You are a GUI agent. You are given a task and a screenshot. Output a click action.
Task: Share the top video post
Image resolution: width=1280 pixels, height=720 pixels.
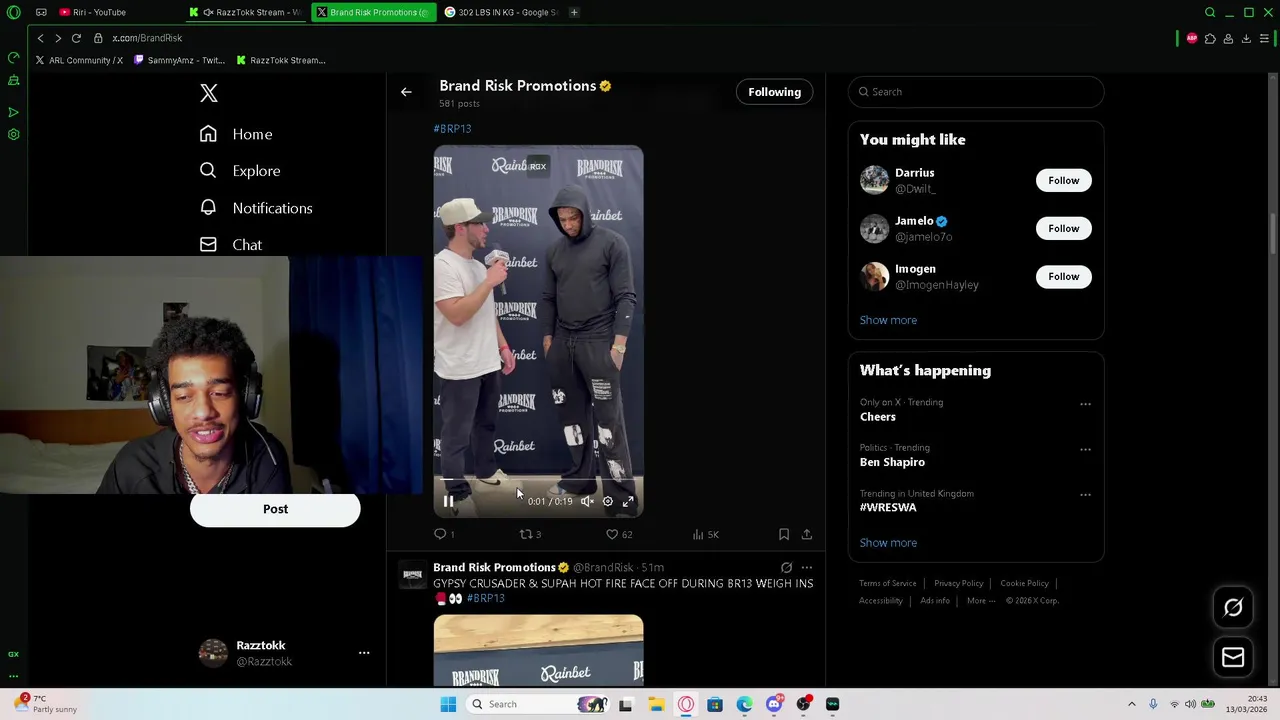(x=807, y=534)
